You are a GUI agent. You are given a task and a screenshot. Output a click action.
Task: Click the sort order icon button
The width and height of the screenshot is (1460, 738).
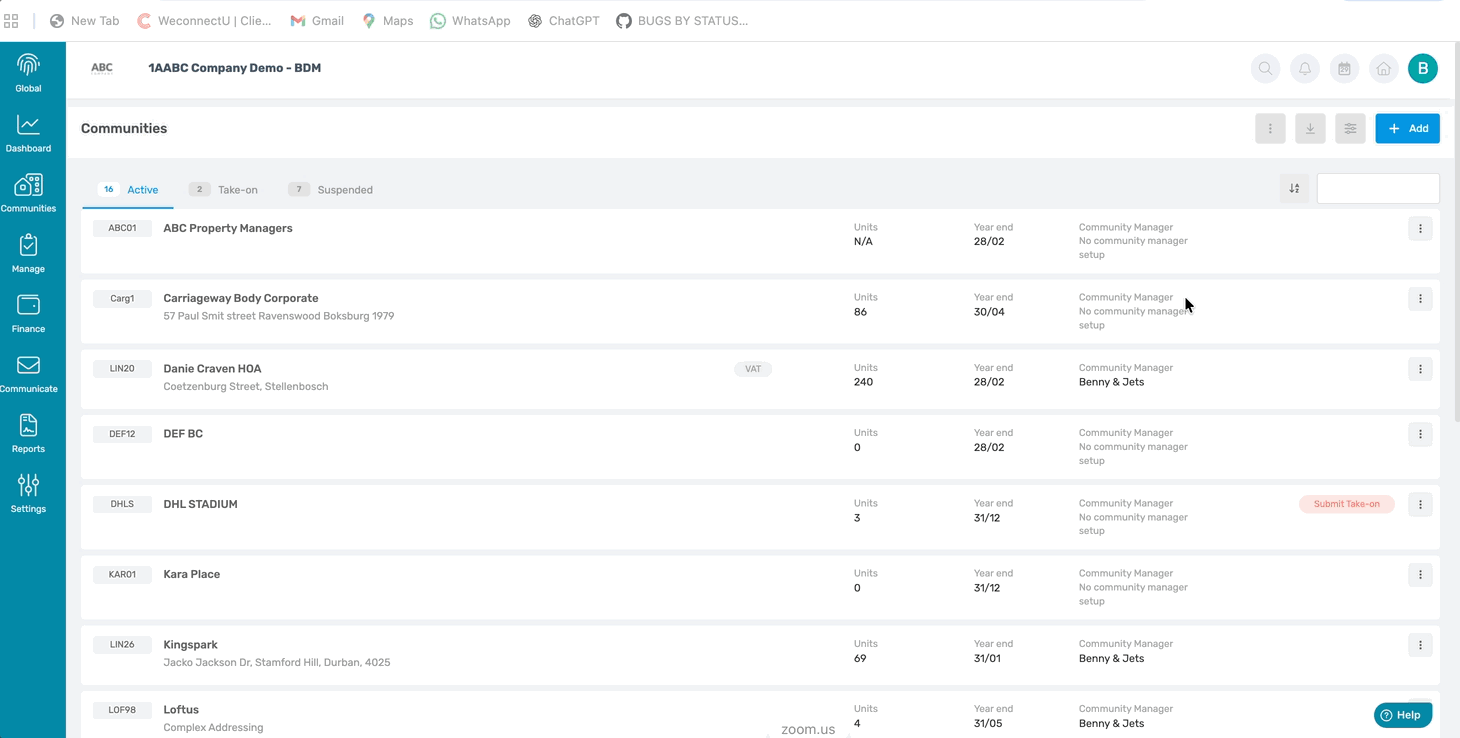(x=1294, y=188)
